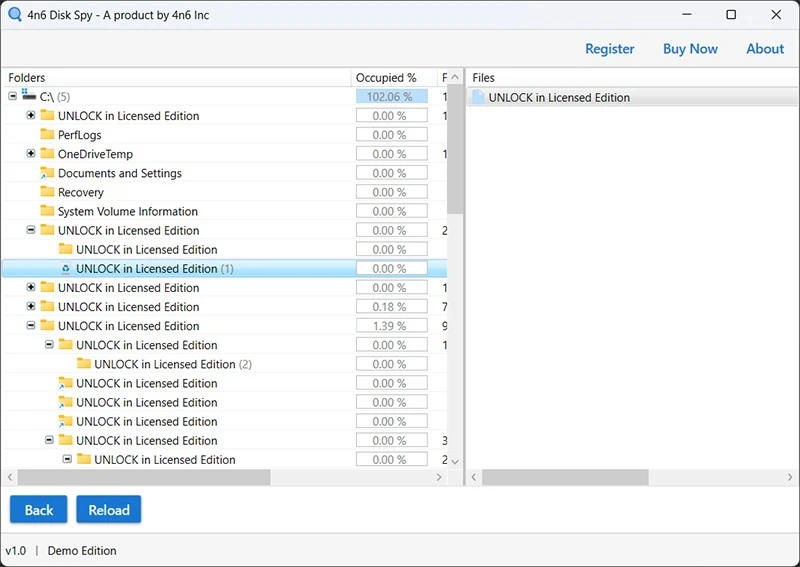Click the Recovery folder icon
The height and width of the screenshot is (567, 800).
(47, 191)
